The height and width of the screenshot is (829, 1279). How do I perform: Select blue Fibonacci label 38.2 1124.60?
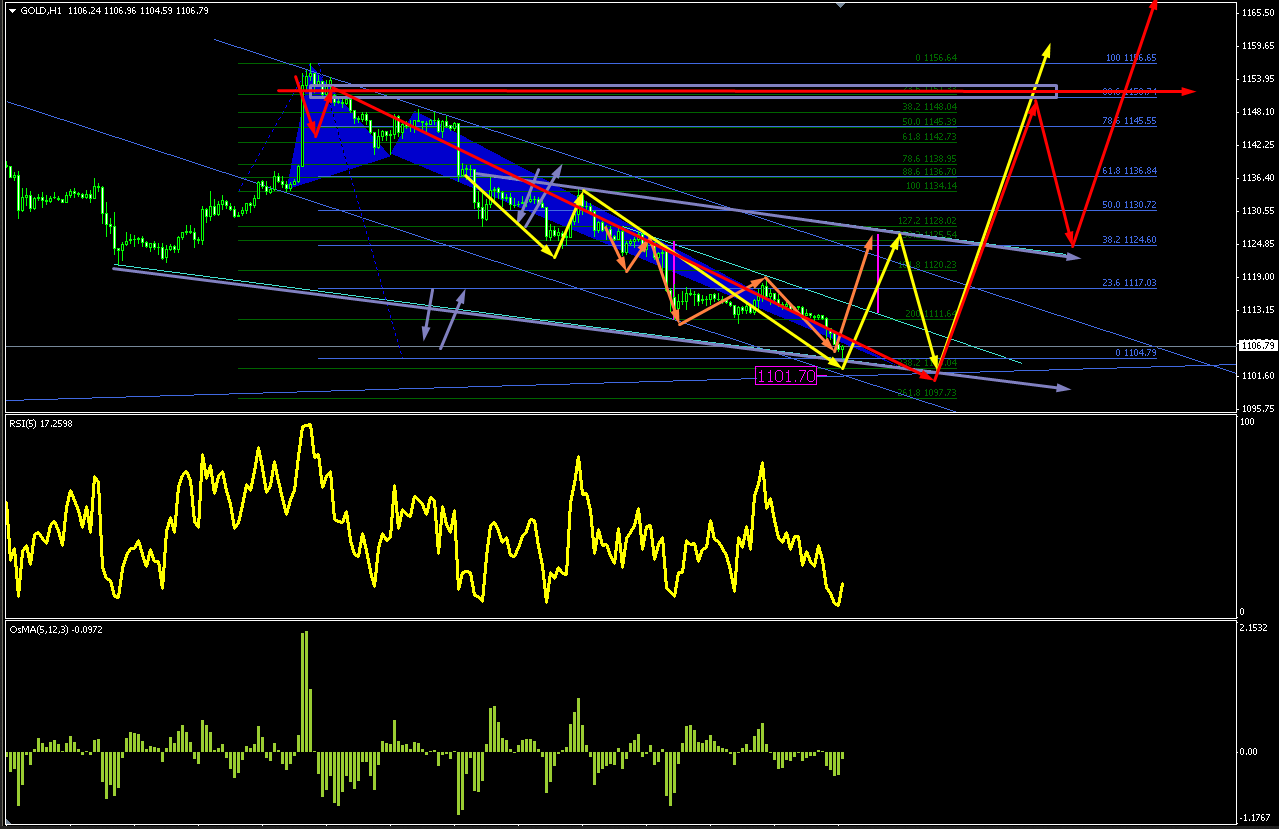pyautogui.click(x=1128, y=240)
